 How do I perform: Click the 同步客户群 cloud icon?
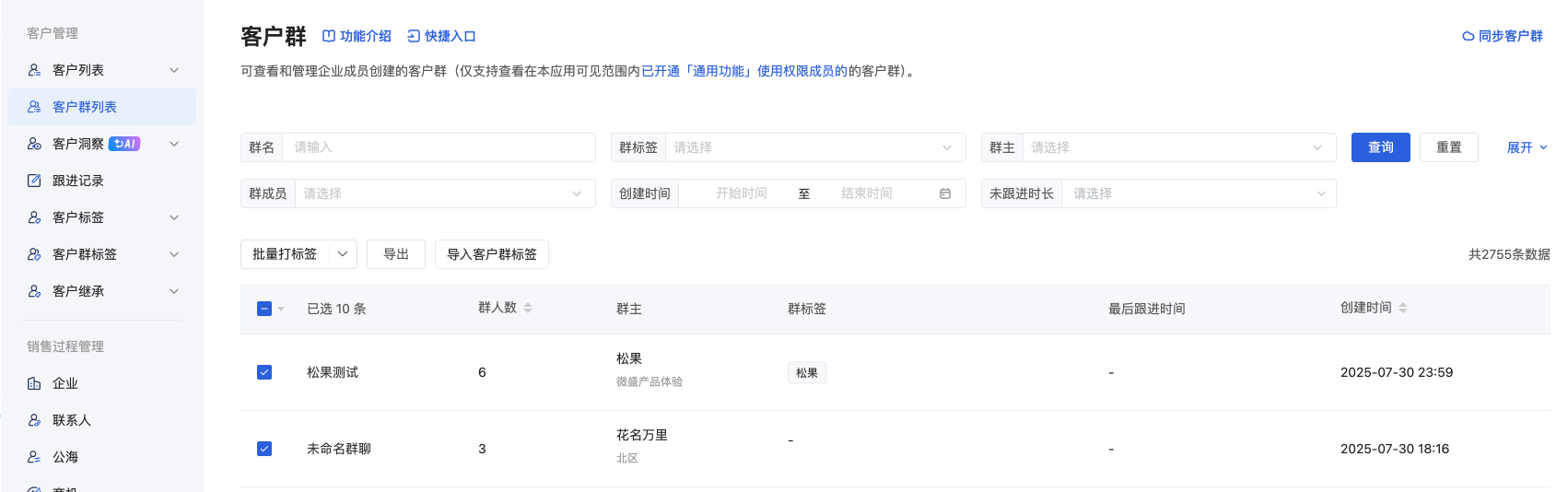[x=1469, y=36]
